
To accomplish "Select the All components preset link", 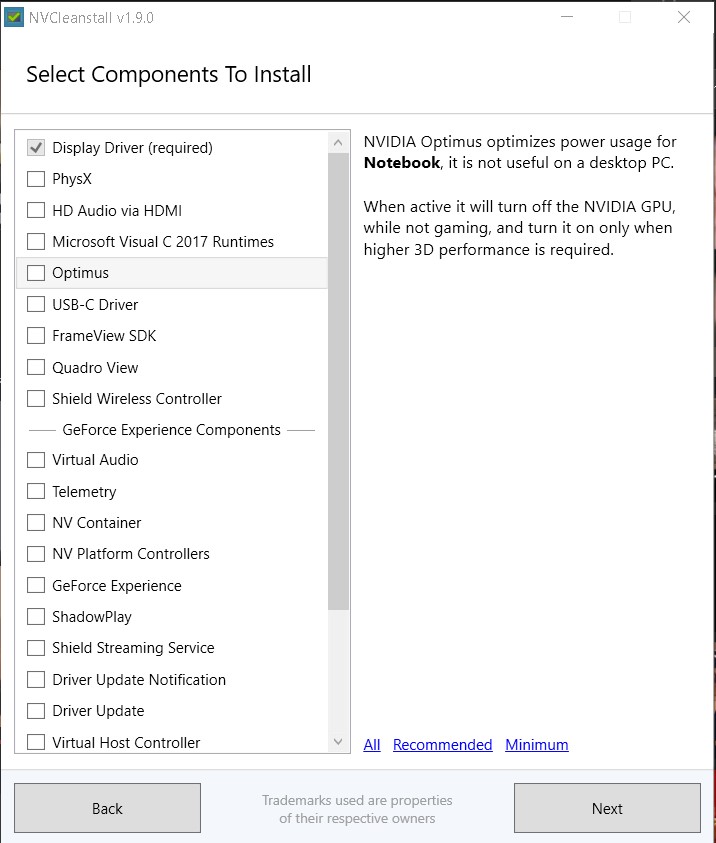I will tap(372, 745).
